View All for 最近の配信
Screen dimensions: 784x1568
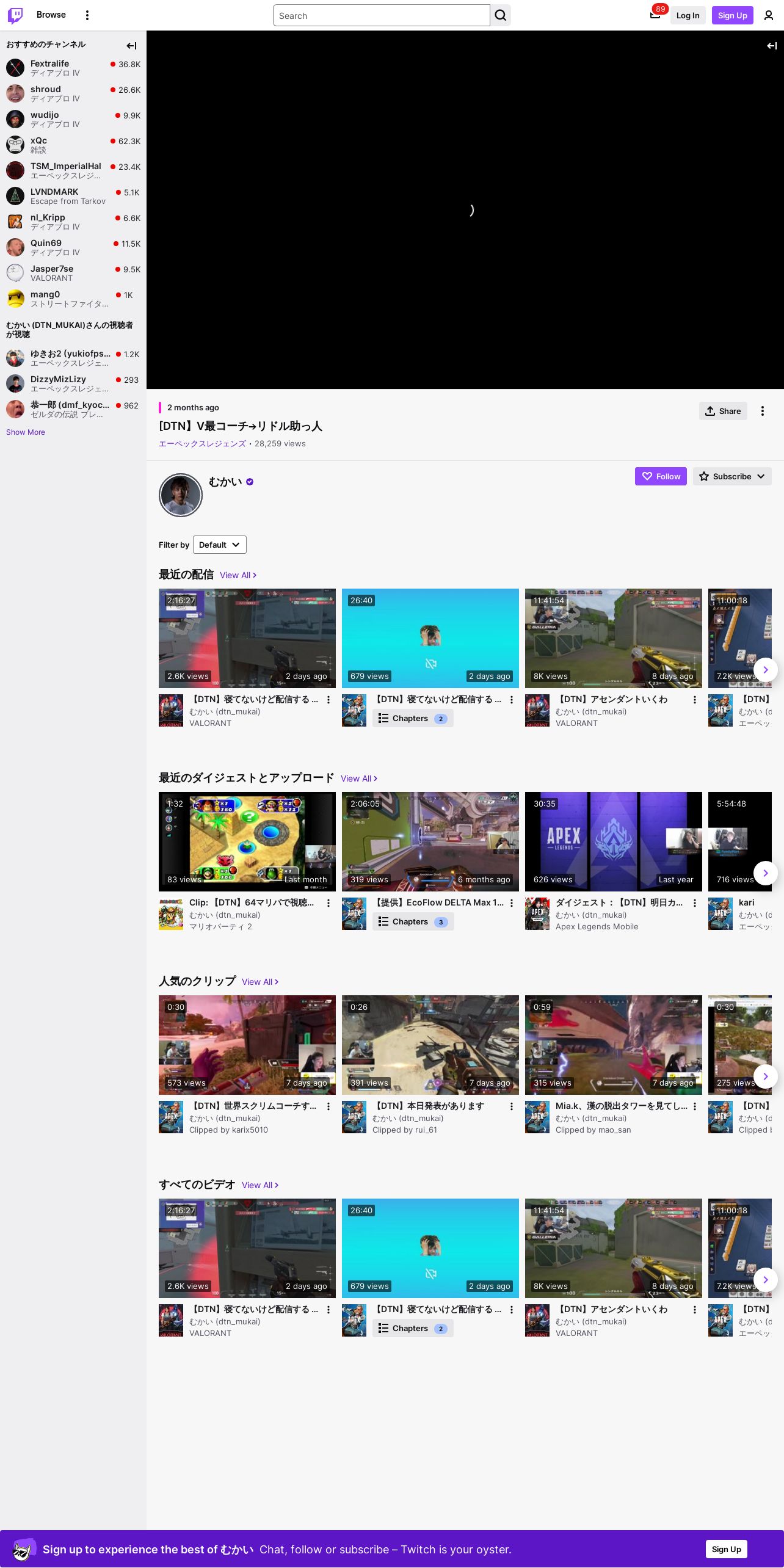pyautogui.click(x=238, y=575)
